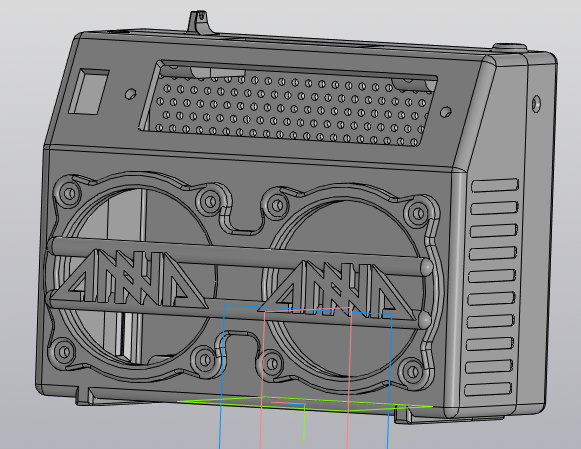
Task: Select the small round hole on the right side face
Action: point(536,103)
